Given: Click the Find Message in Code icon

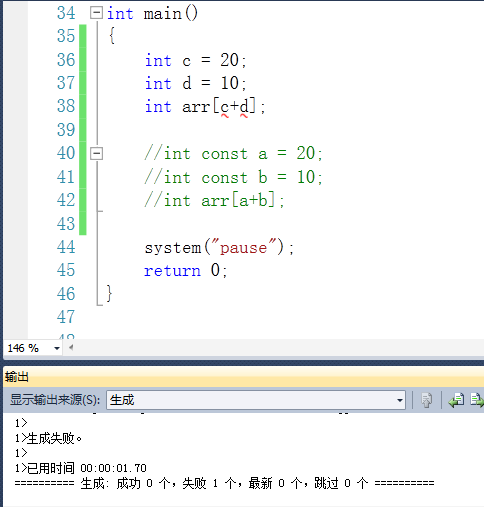Looking at the screenshot, I should 426,400.
